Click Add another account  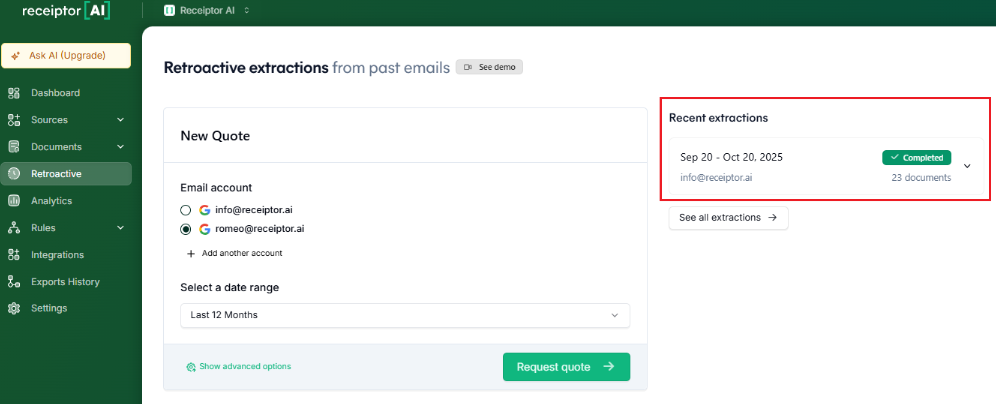point(234,253)
